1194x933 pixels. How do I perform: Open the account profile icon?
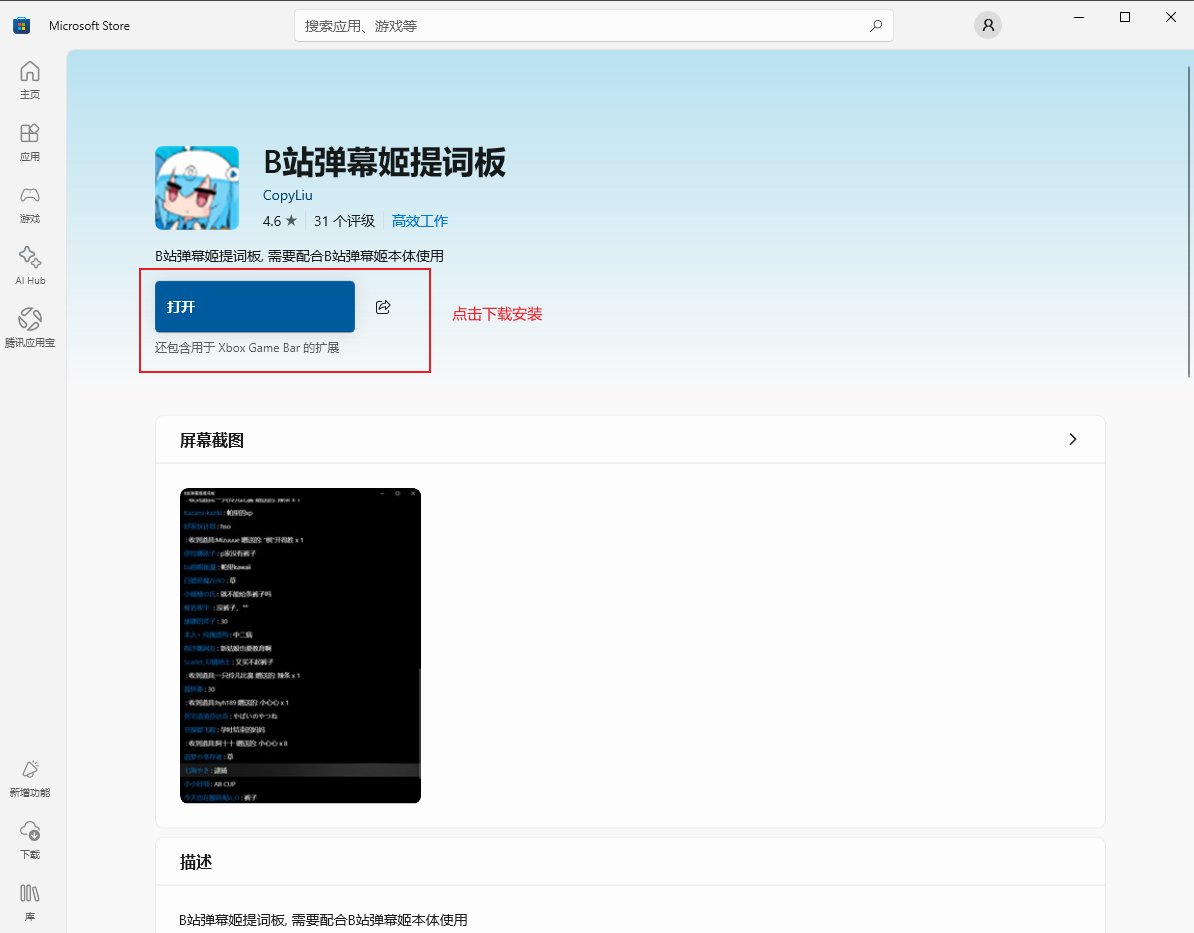(x=988, y=25)
